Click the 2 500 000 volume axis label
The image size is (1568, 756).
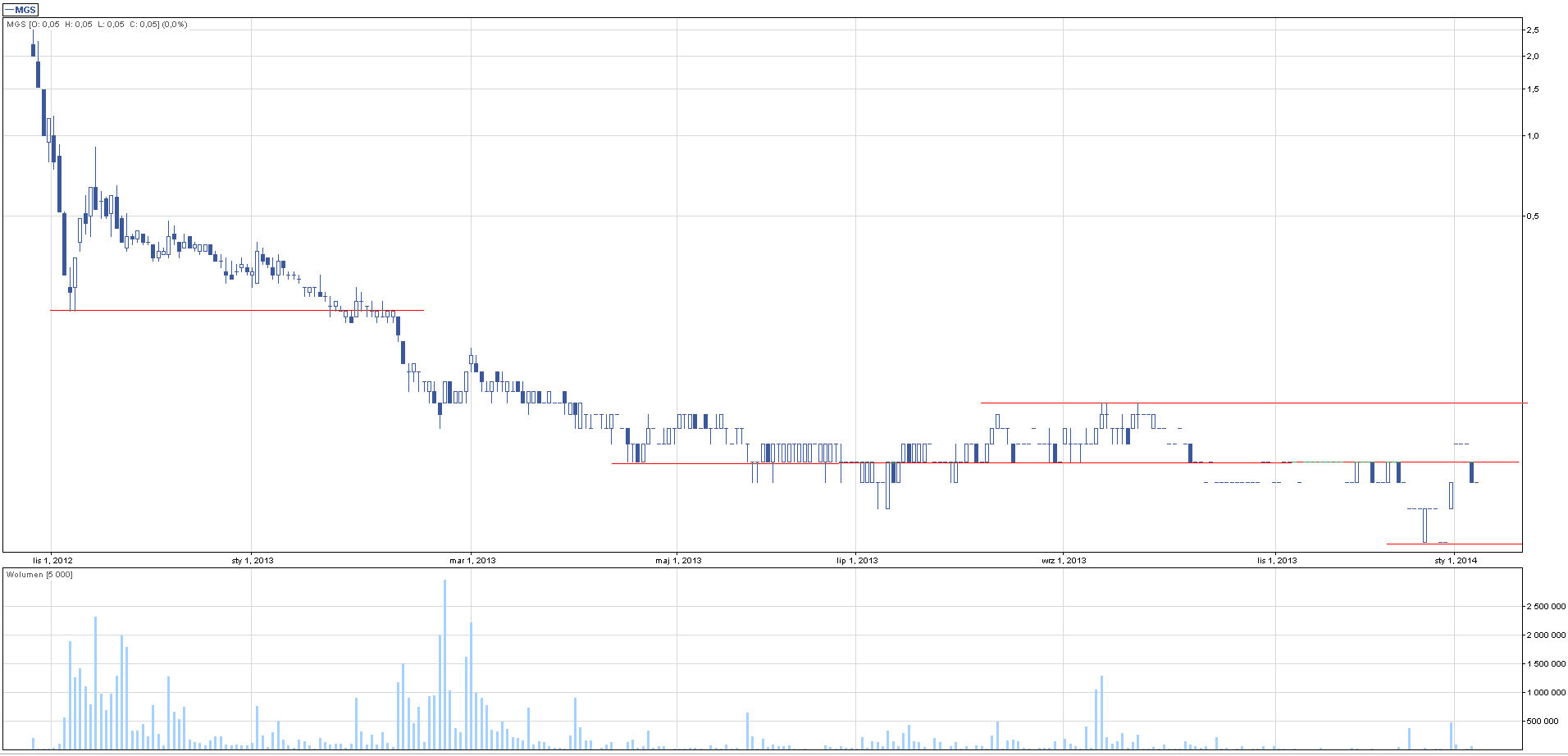1545,607
